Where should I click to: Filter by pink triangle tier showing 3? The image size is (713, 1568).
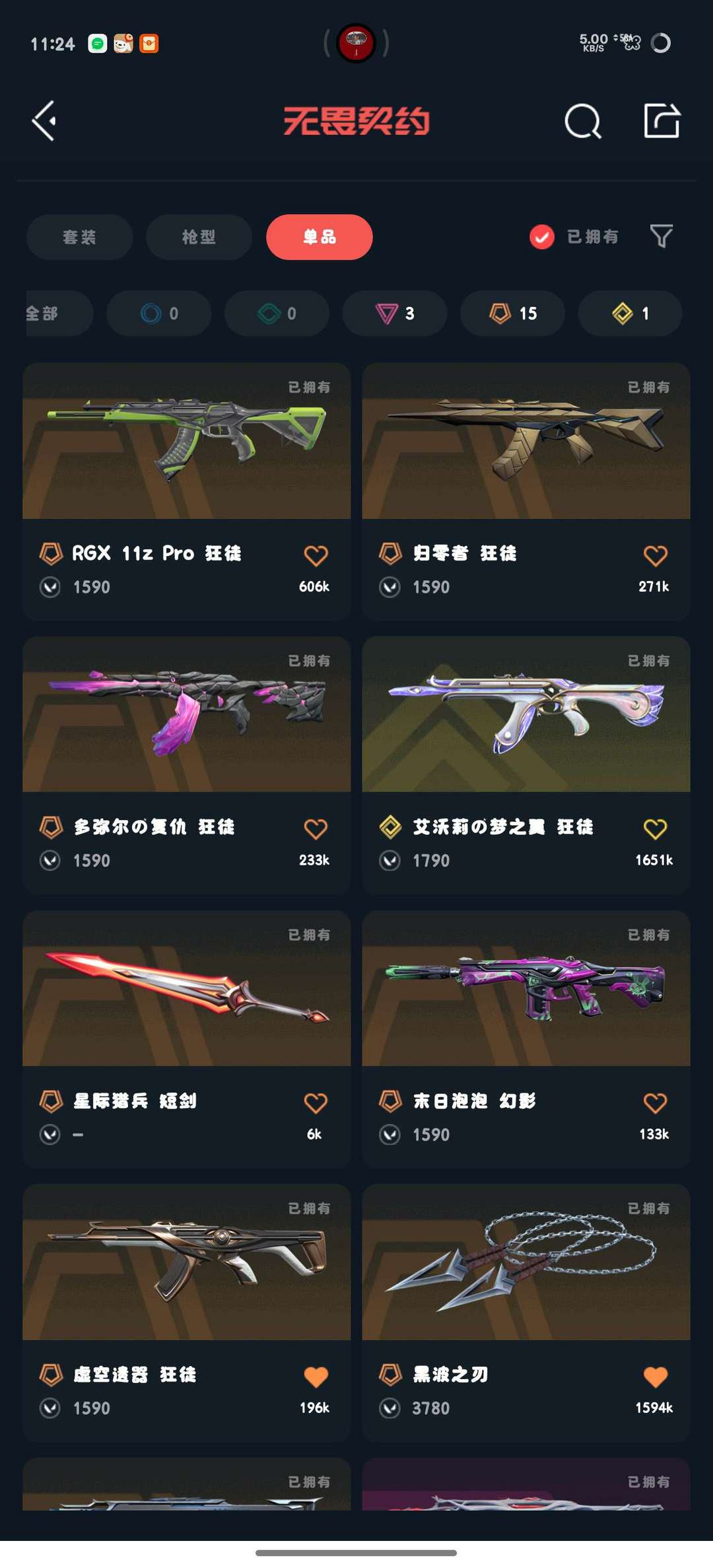(x=395, y=314)
